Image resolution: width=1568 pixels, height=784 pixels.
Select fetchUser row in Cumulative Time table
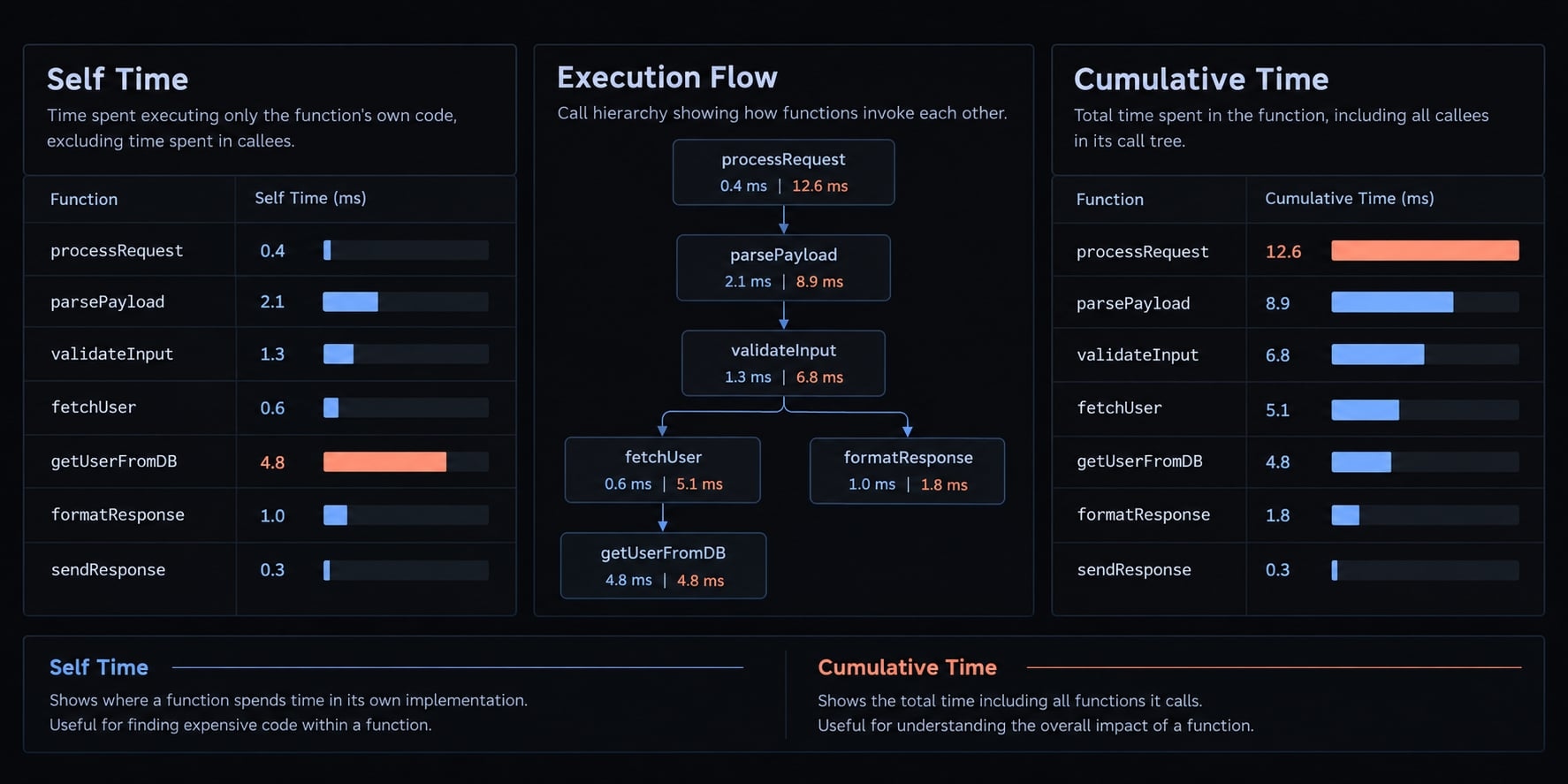click(1298, 408)
